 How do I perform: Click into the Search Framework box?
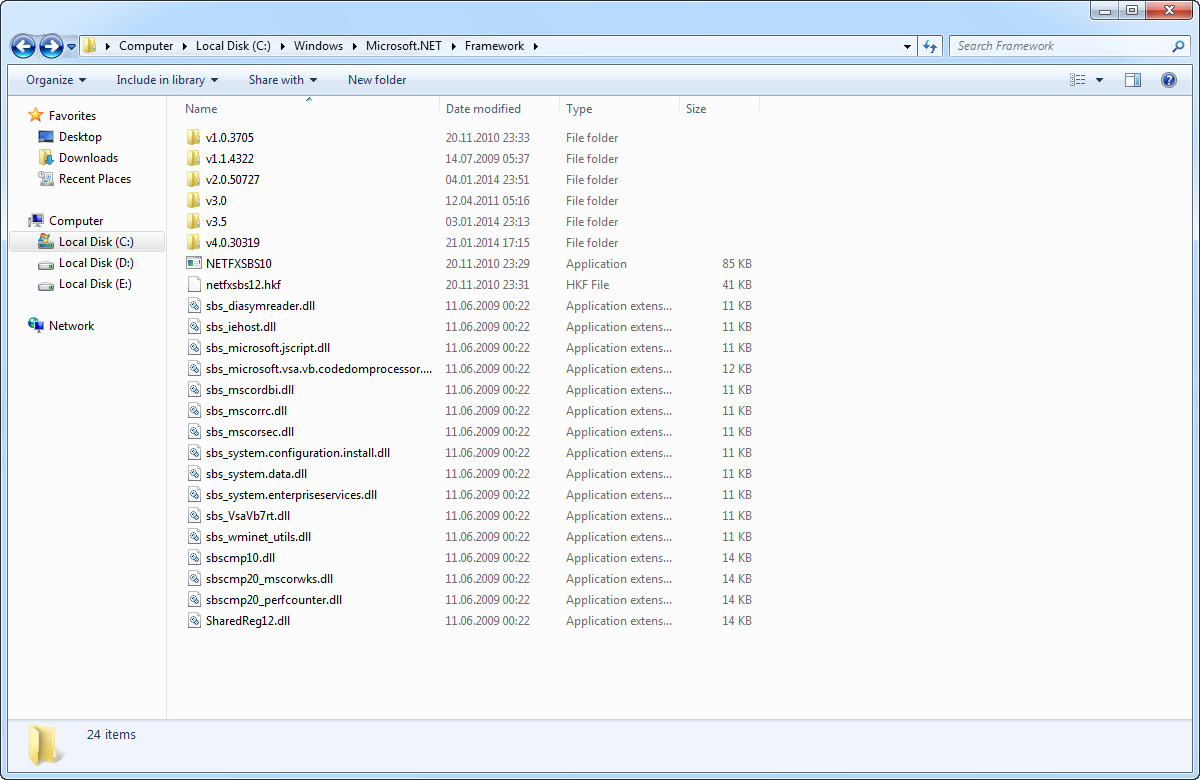click(1060, 46)
